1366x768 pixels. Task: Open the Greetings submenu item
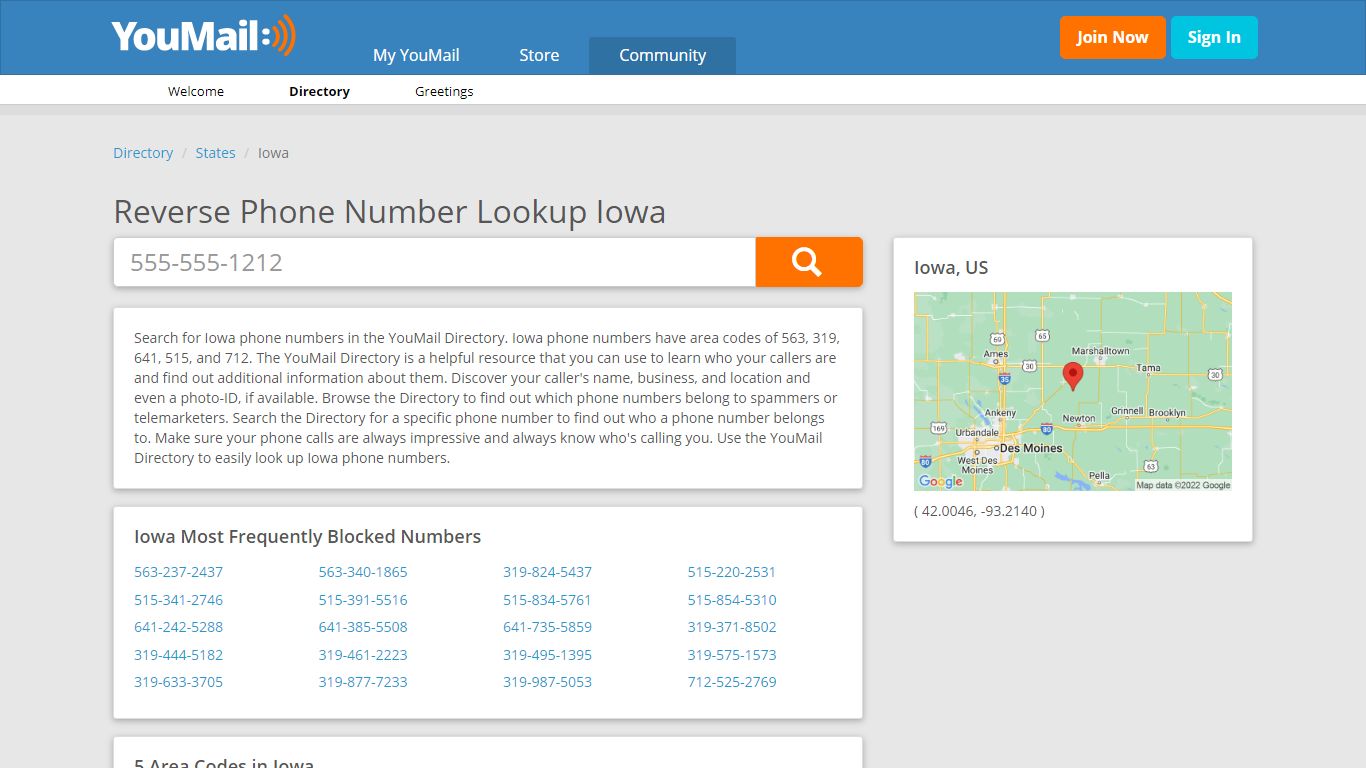444,91
